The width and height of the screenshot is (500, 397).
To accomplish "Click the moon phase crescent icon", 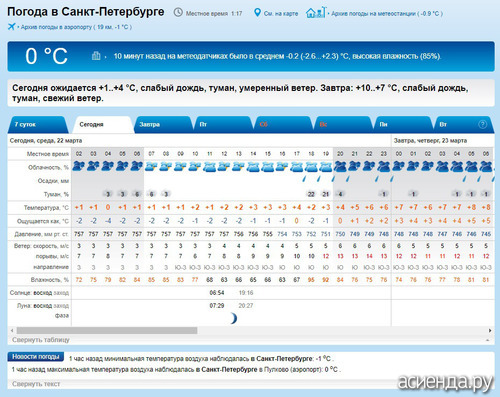I will (234, 318).
